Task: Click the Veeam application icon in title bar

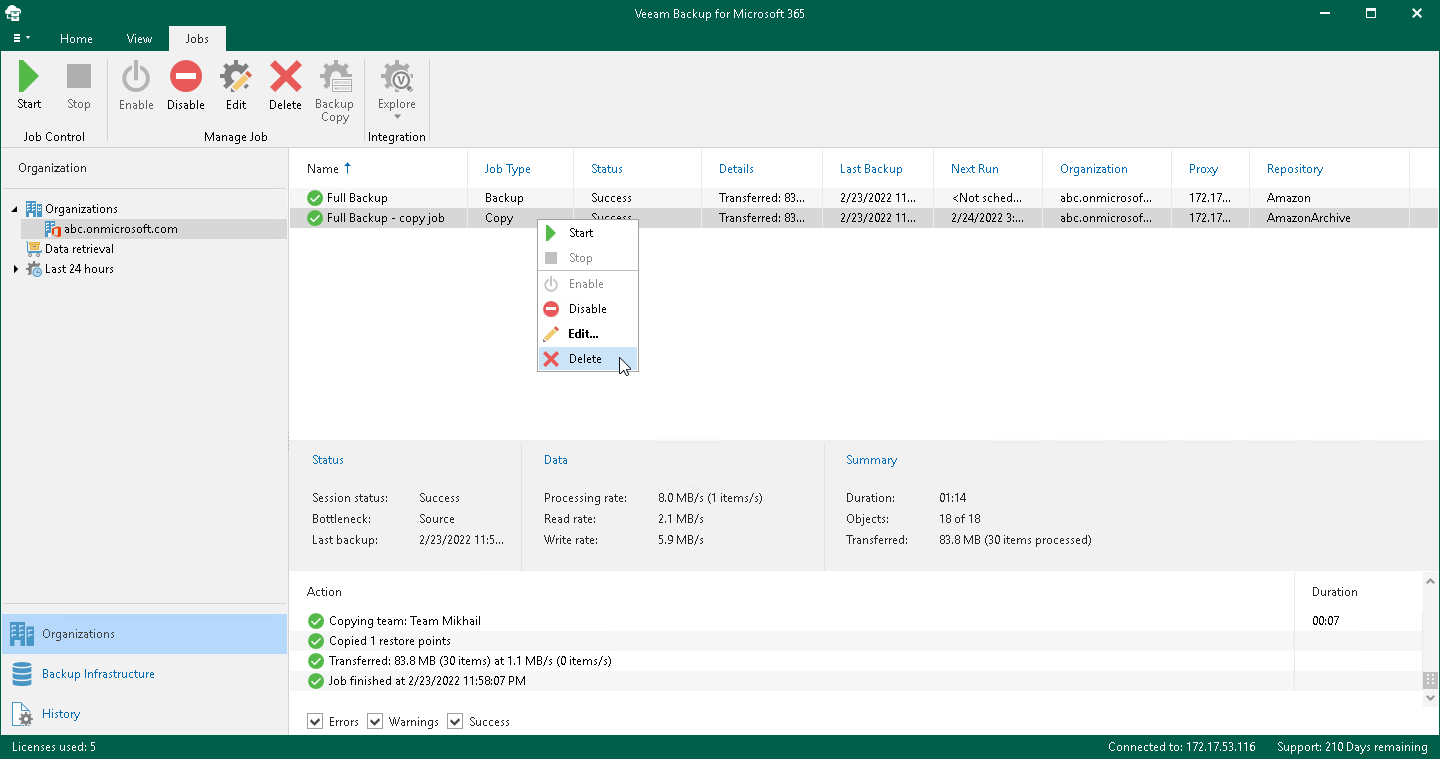Action: pos(14,14)
